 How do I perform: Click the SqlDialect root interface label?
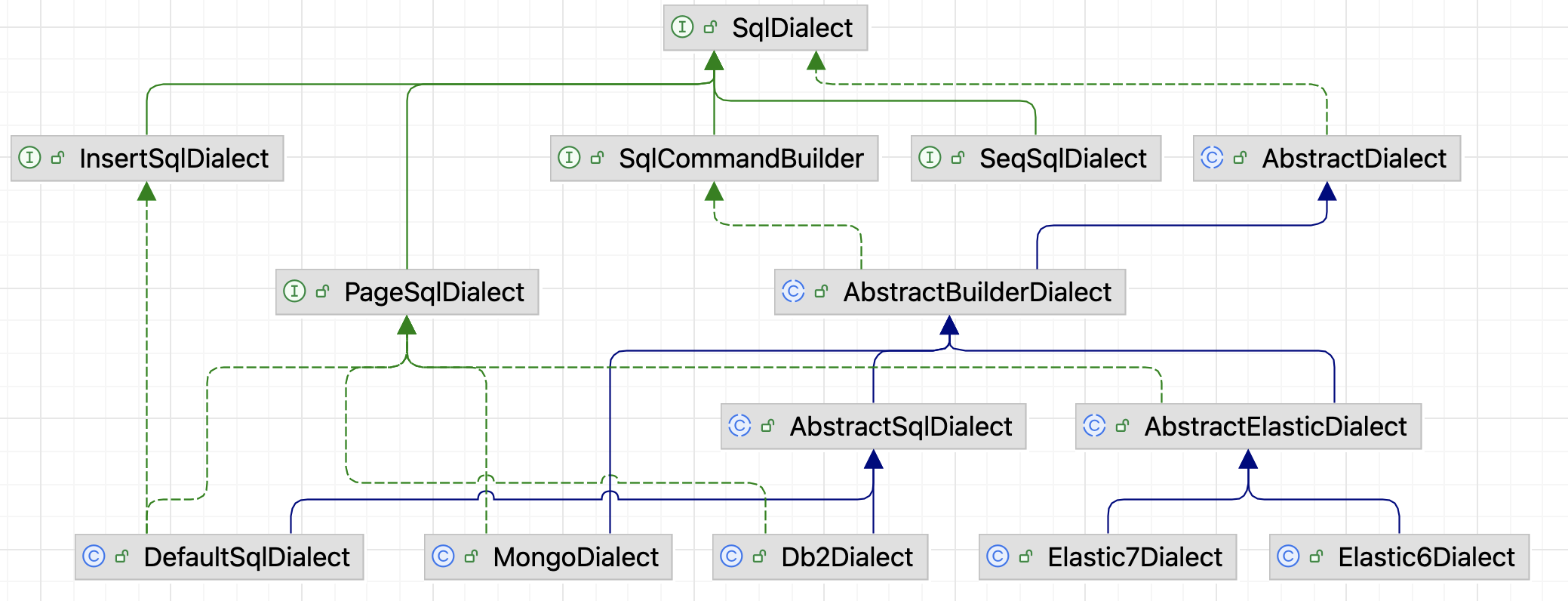click(x=792, y=28)
